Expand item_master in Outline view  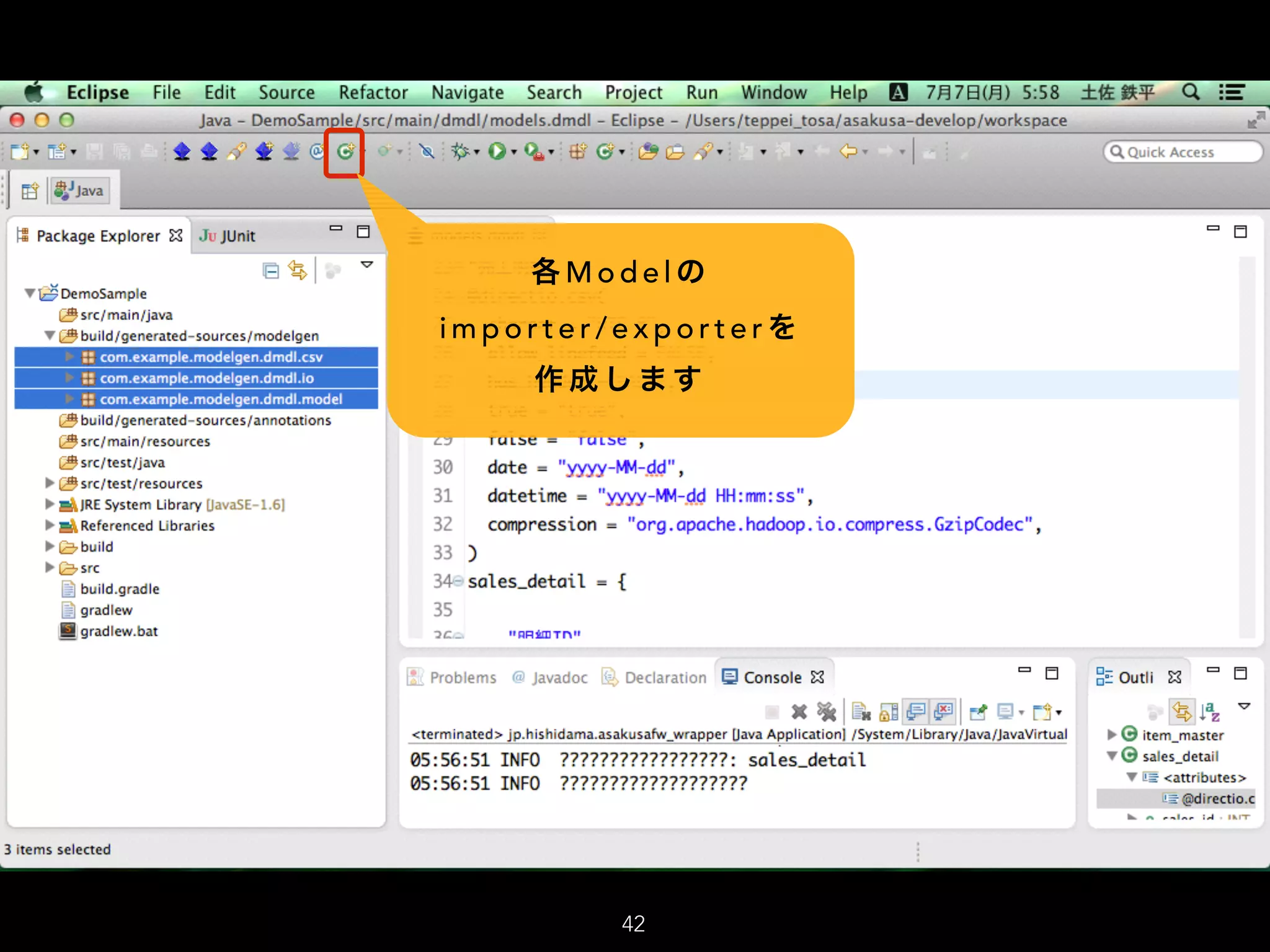[1111, 734]
